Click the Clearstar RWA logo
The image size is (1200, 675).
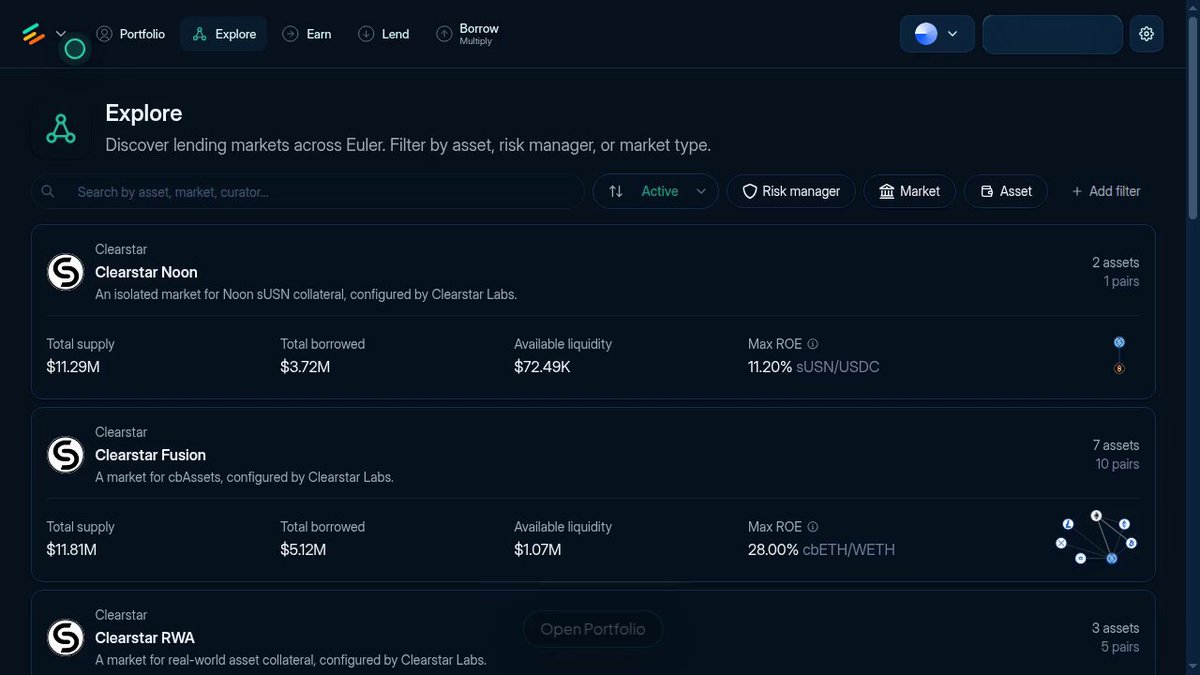65,638
